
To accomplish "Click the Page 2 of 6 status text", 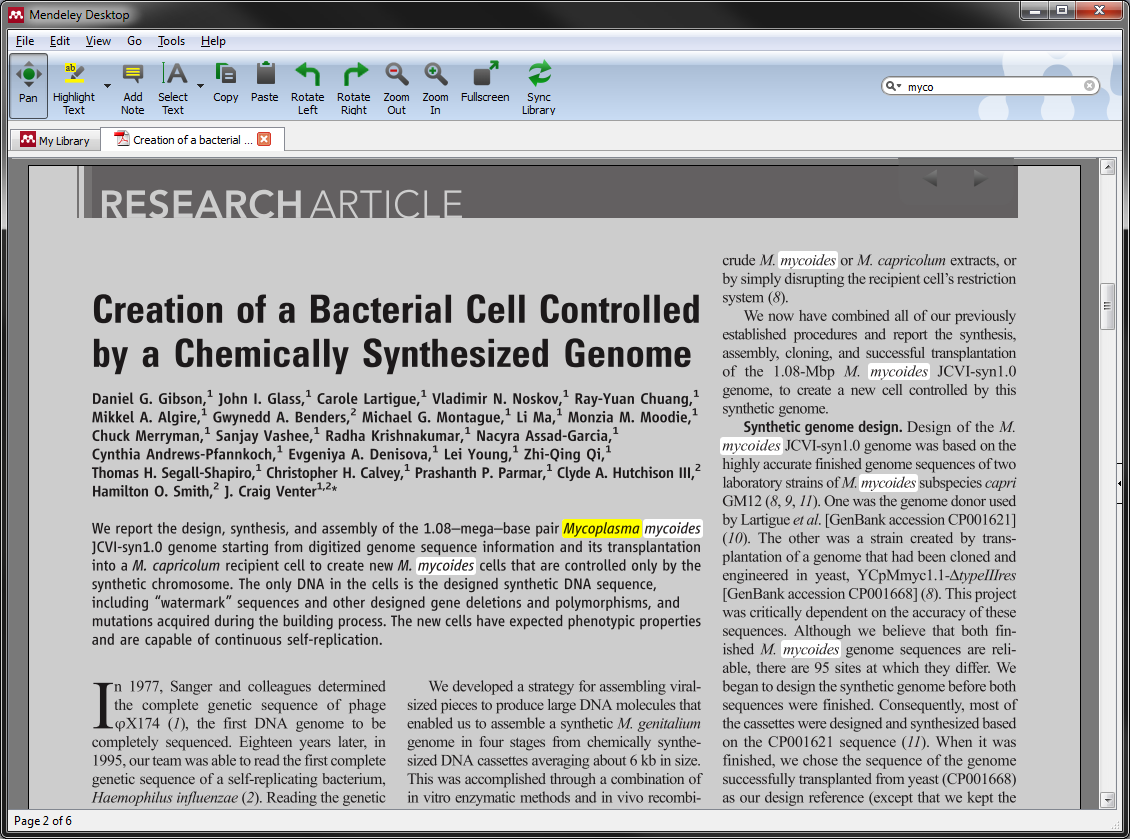I will (43, 821).
